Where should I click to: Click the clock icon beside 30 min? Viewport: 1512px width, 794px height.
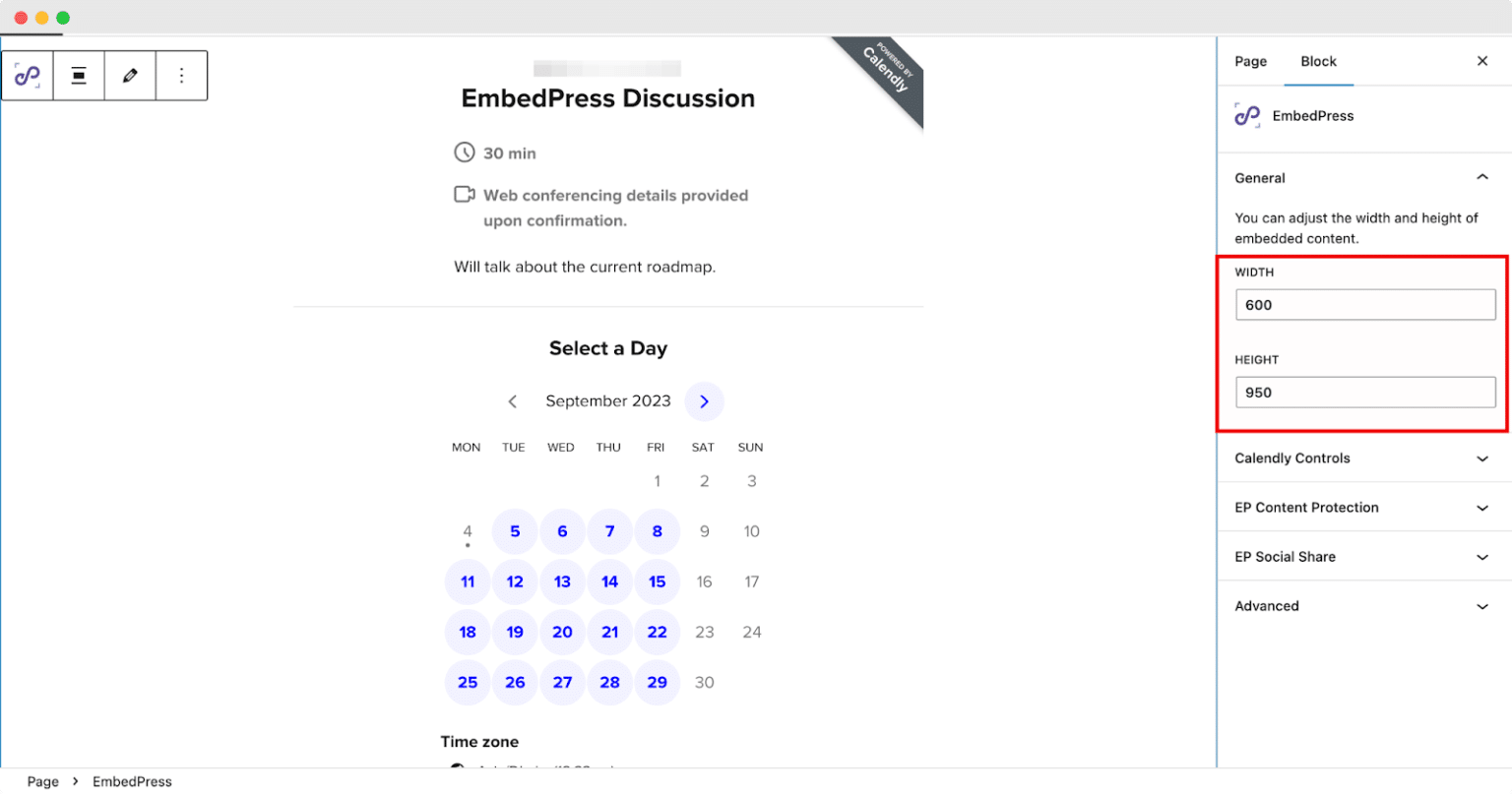pyautogui.click(x=464, y=152)
